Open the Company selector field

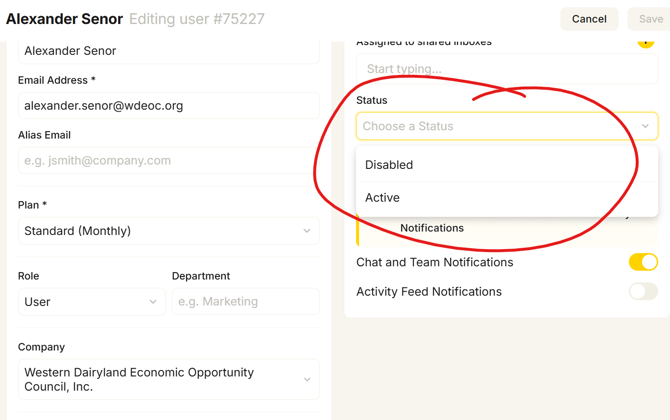tap(168, 380)
